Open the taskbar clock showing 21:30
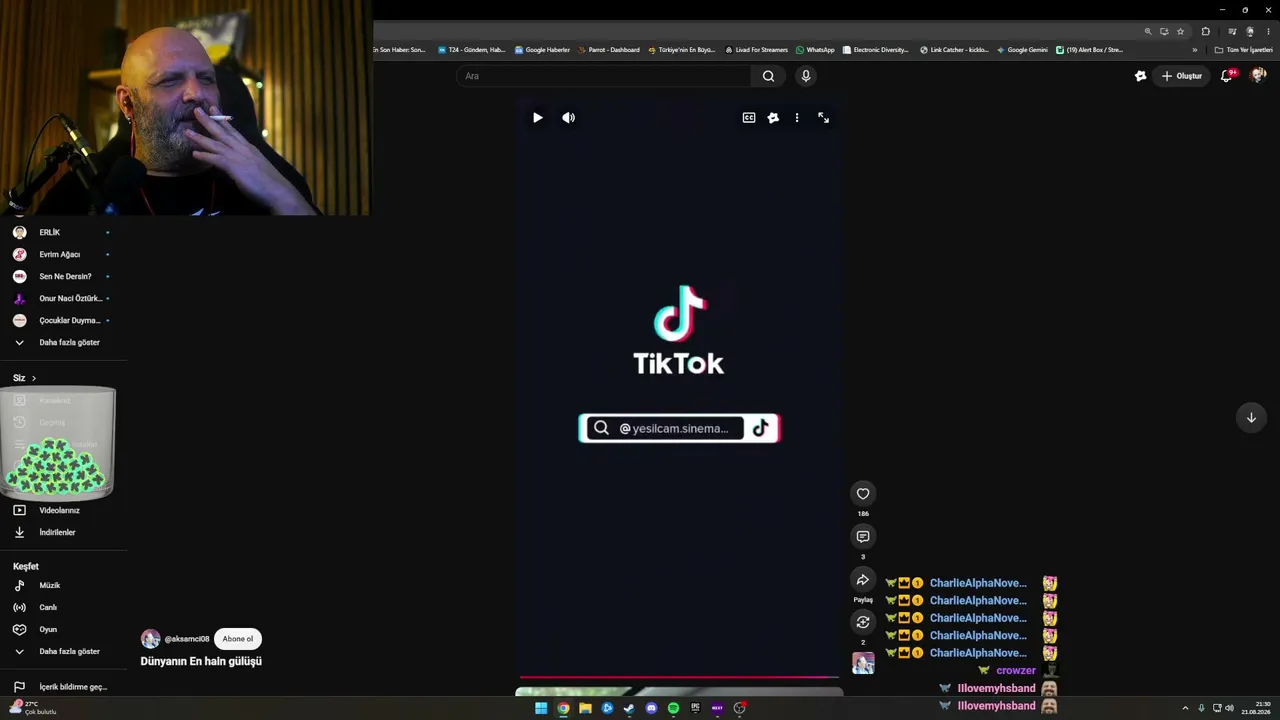The height and width of the screenshot is (720, 1280). coord(1256,708)
